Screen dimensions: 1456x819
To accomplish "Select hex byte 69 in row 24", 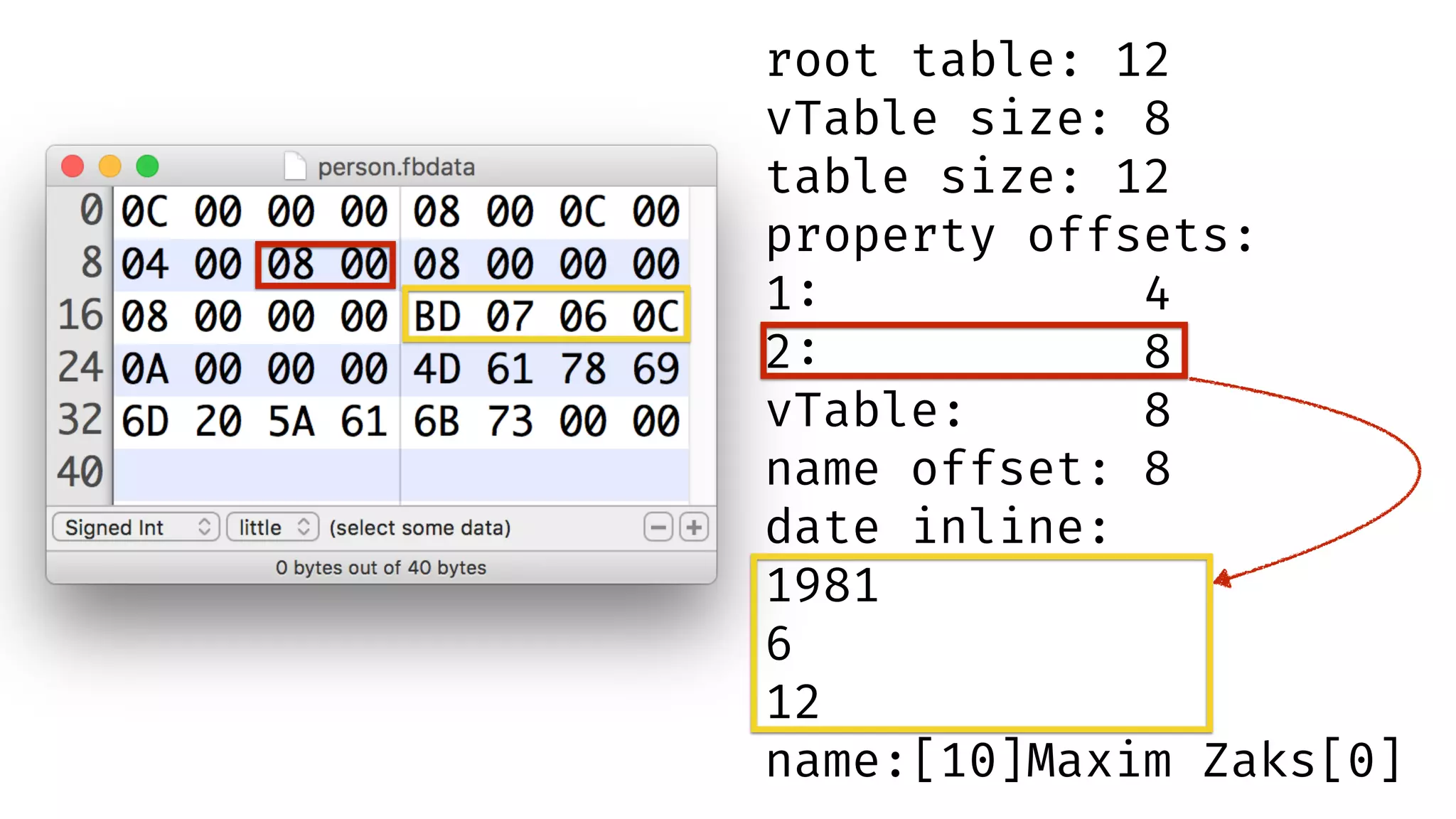I will (656, 368).
